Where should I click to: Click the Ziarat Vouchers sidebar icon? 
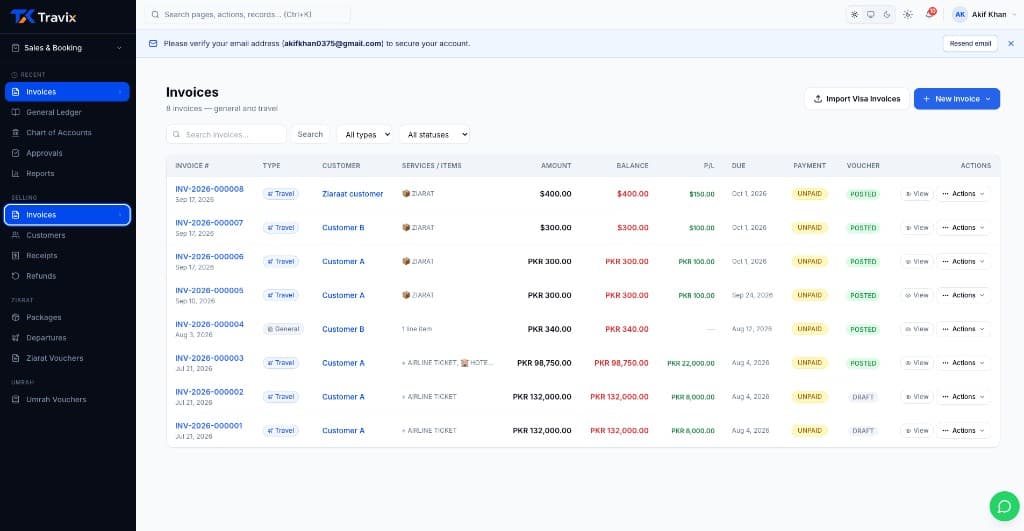click(16, 358)
